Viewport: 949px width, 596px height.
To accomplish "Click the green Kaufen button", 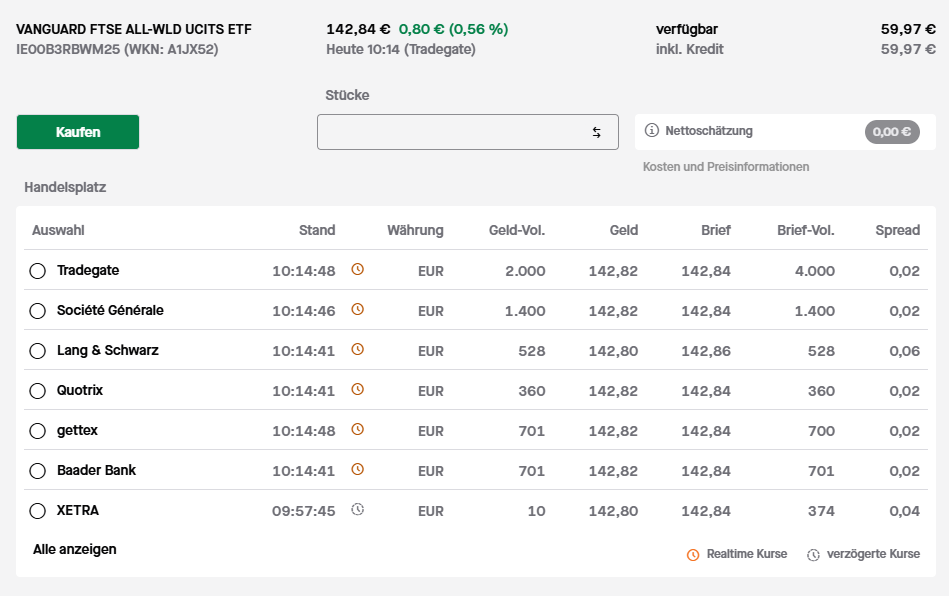I will (x=78, y=132).
